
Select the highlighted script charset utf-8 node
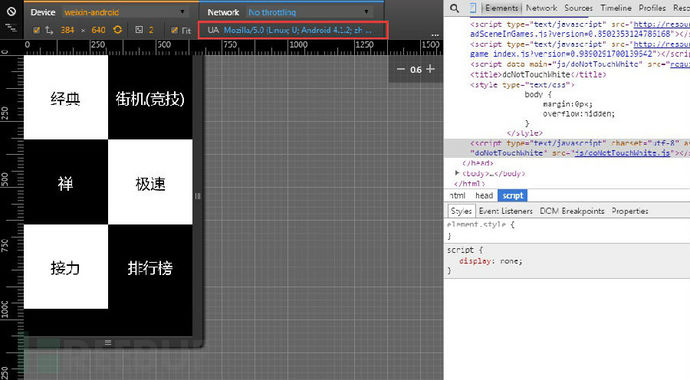[x=580, y=148]
